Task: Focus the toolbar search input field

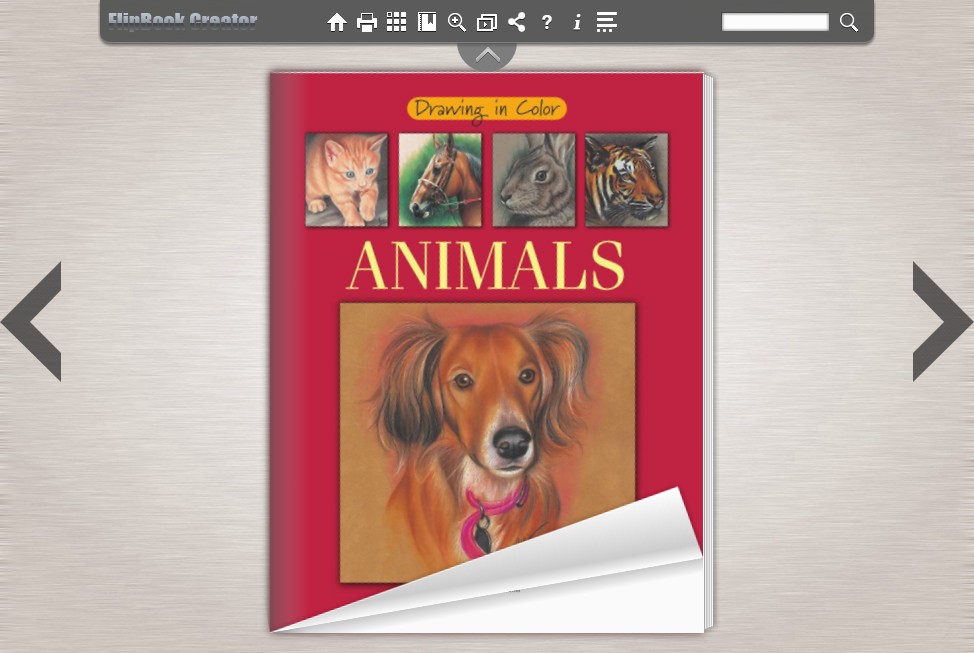Action: point(775,22)
